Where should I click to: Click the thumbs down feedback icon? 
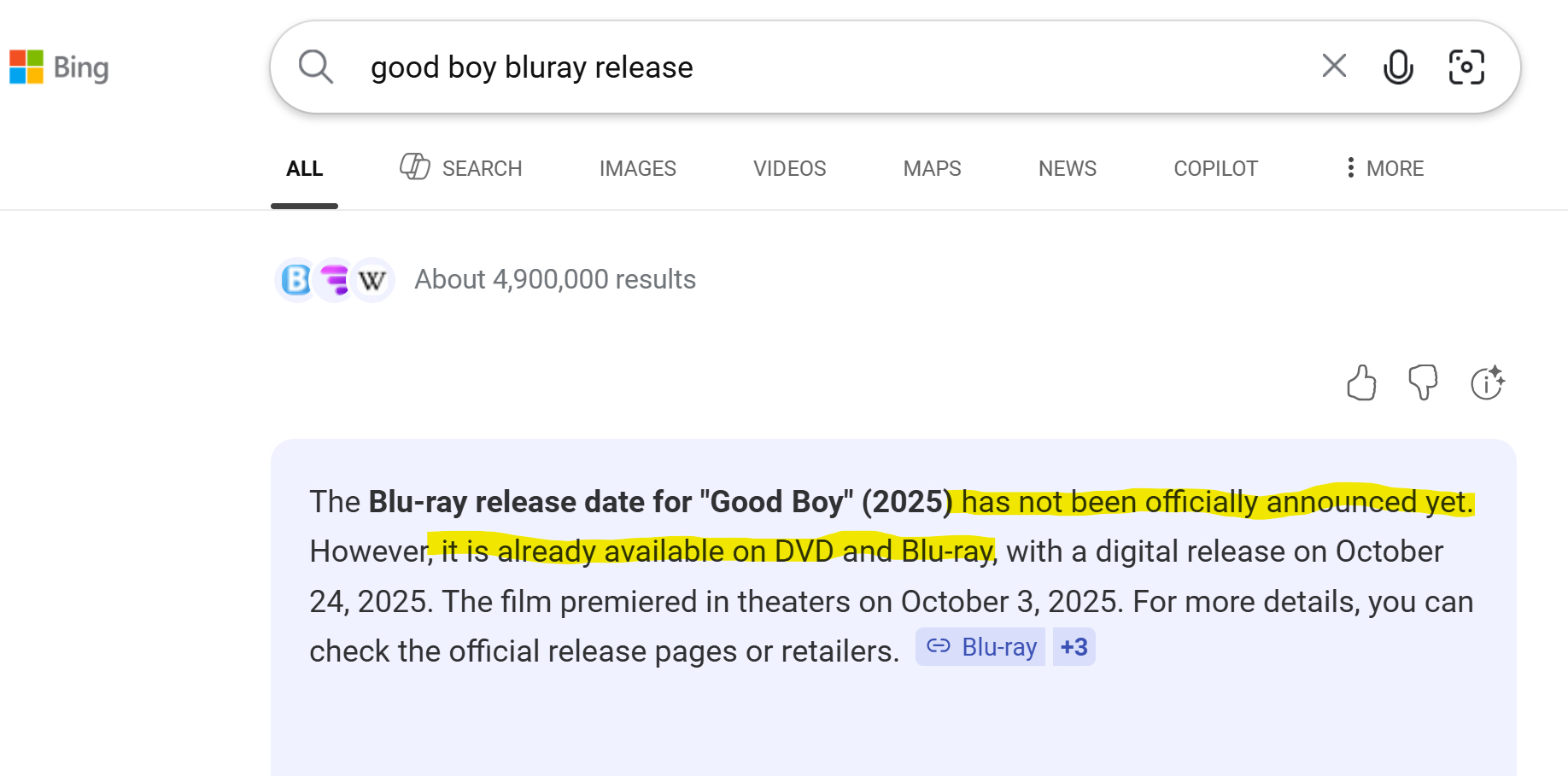point(1423,382)
